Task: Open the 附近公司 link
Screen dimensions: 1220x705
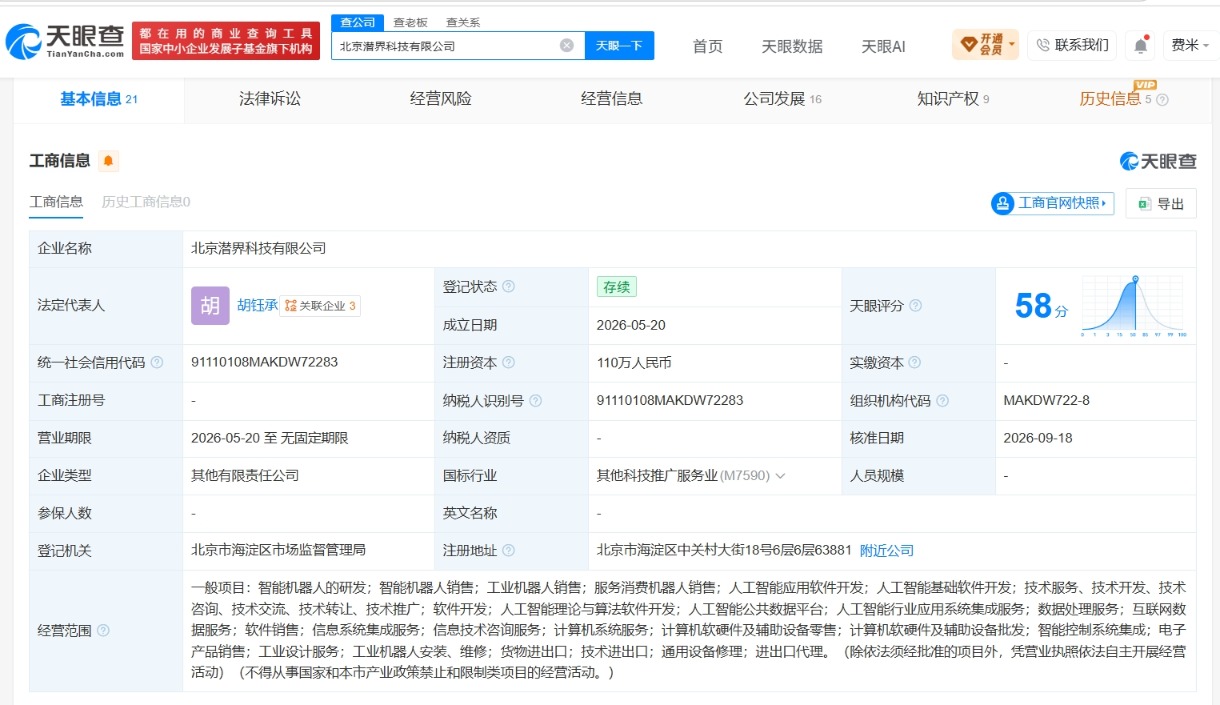Action: 887,550
